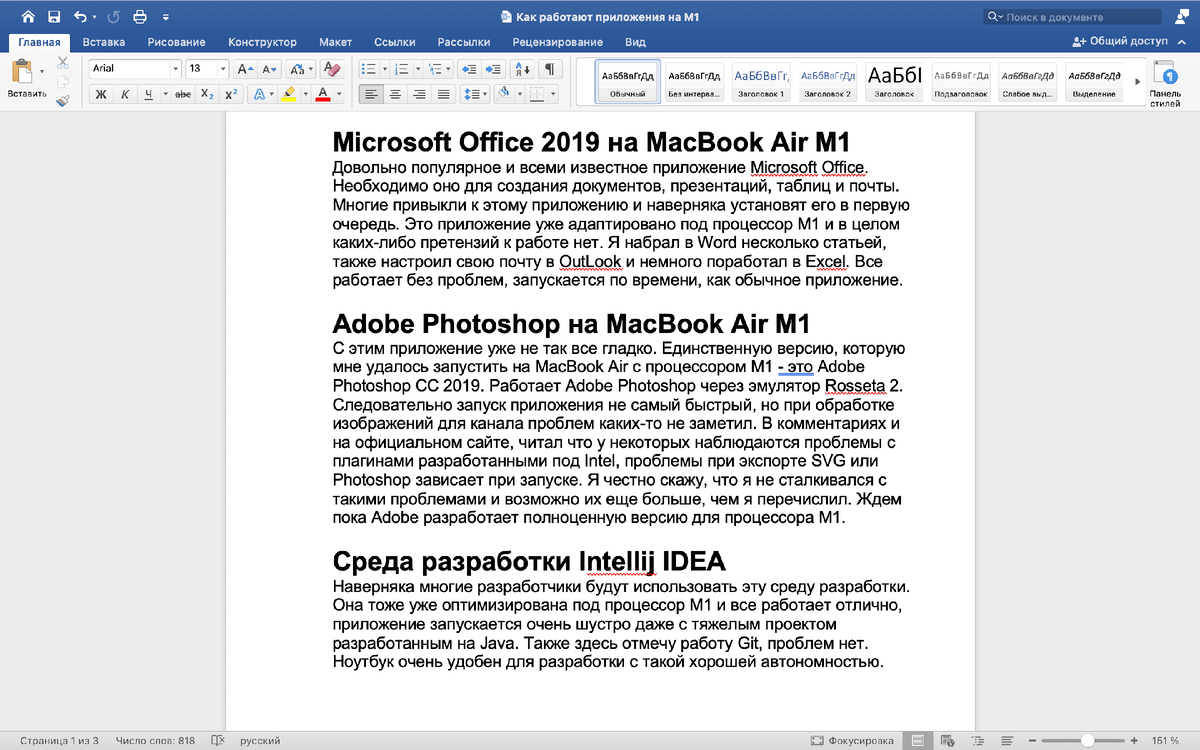
Task: Toggle the bulleted list formatting
Action: click(369, 70)
